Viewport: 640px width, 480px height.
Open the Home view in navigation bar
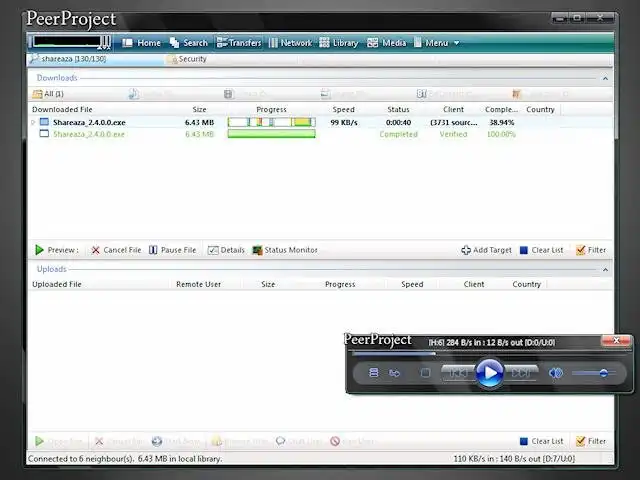coord(141,43)
